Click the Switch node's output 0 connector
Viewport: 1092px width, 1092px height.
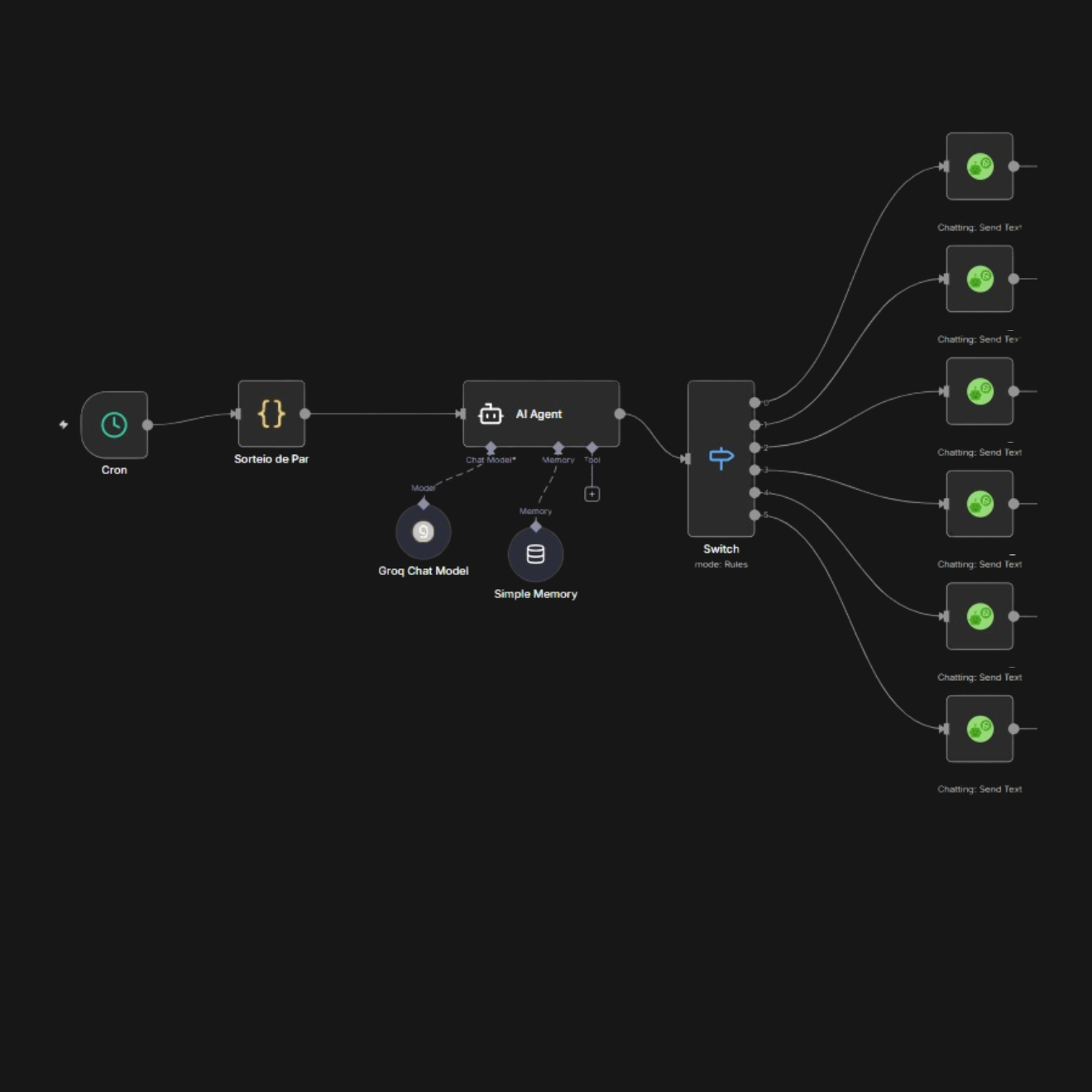(x=754, y=403)
